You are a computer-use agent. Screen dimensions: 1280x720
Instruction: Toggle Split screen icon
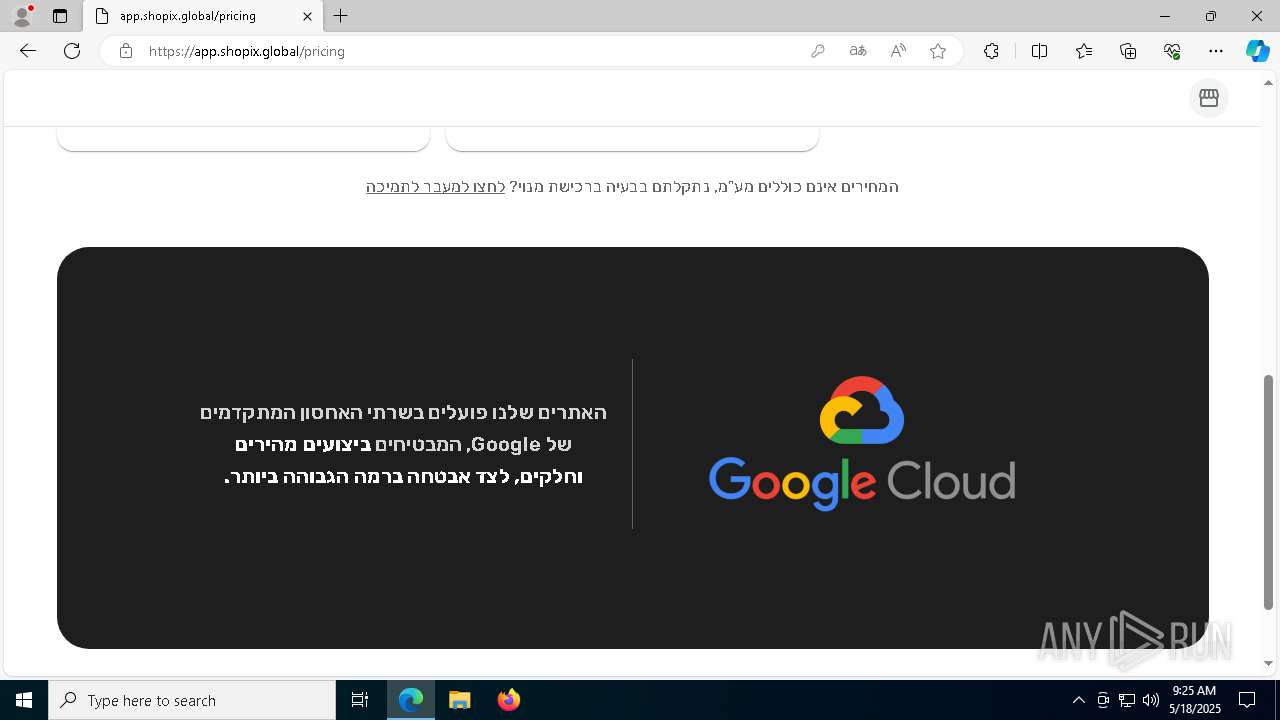1039,51
